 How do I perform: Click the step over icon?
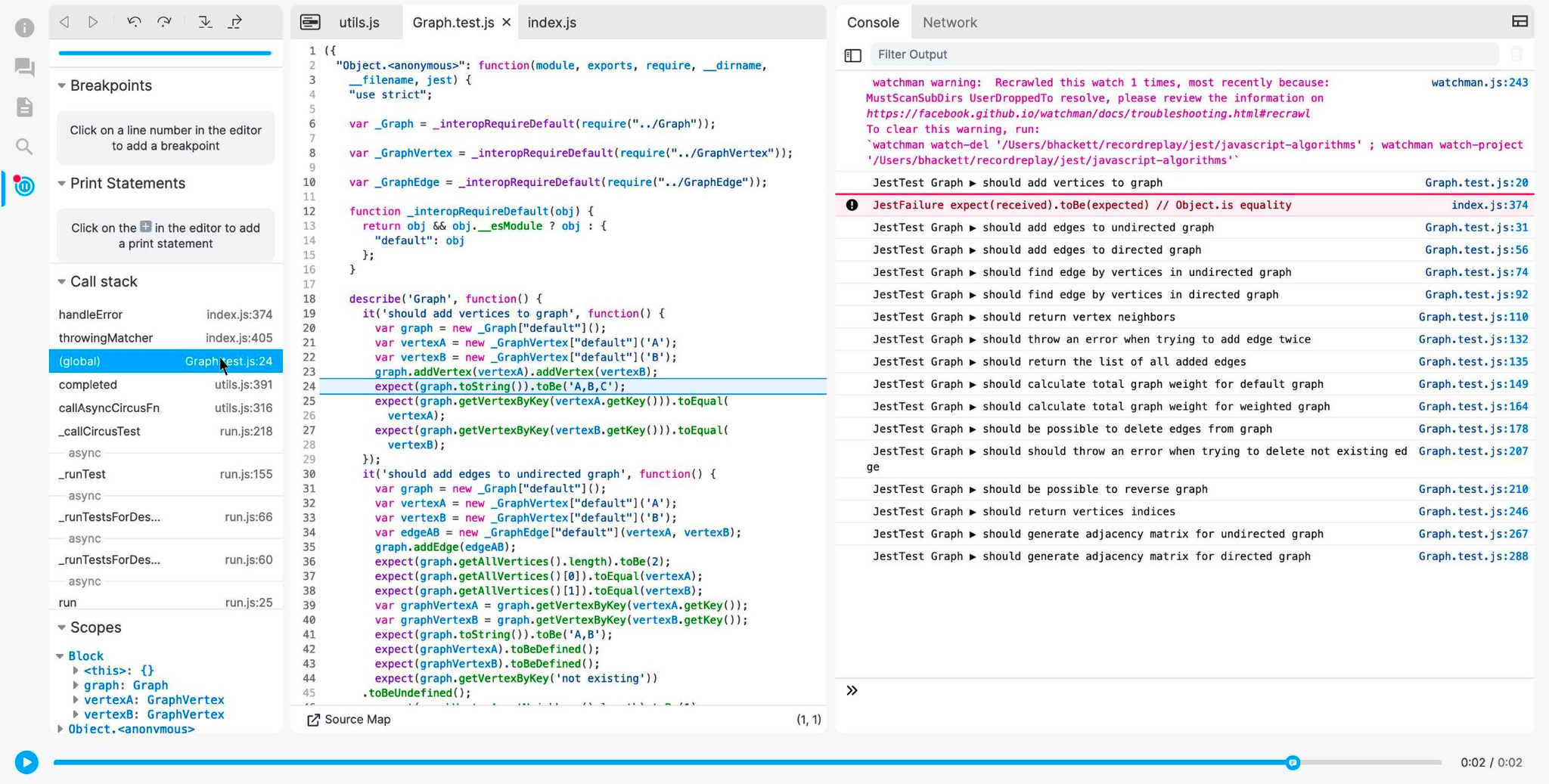pyautogui.click(x=164, y=22)
